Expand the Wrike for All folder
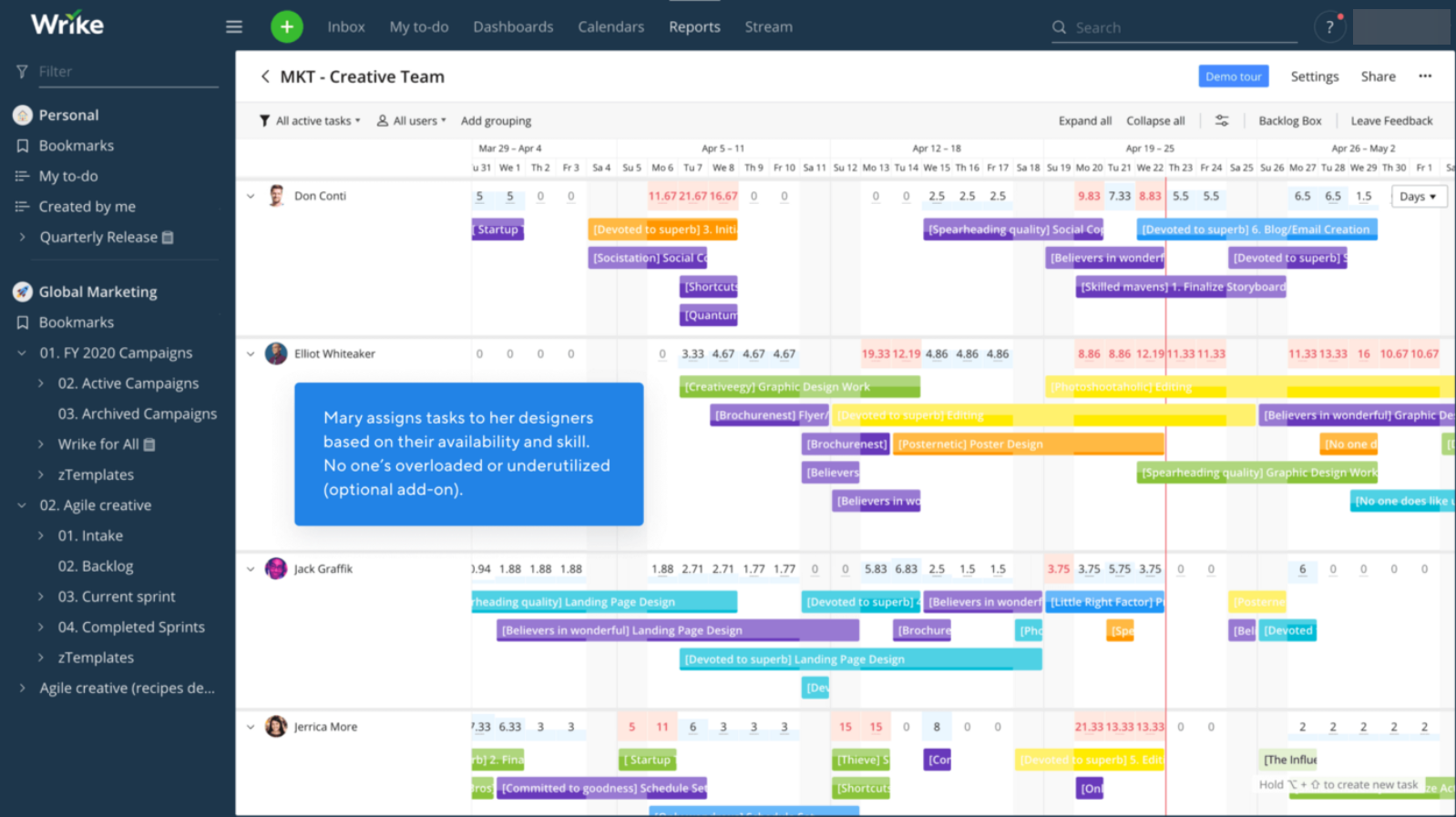 [x=40, y=444]
